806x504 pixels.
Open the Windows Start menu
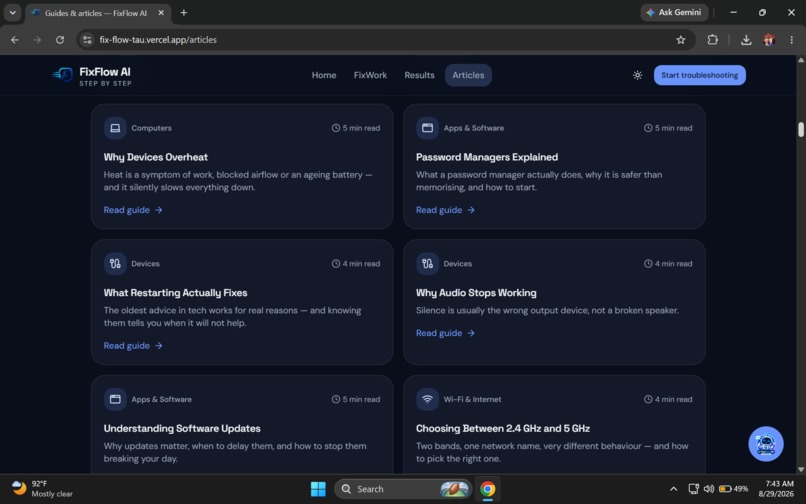pyautogui.click(x=318, y=489)
